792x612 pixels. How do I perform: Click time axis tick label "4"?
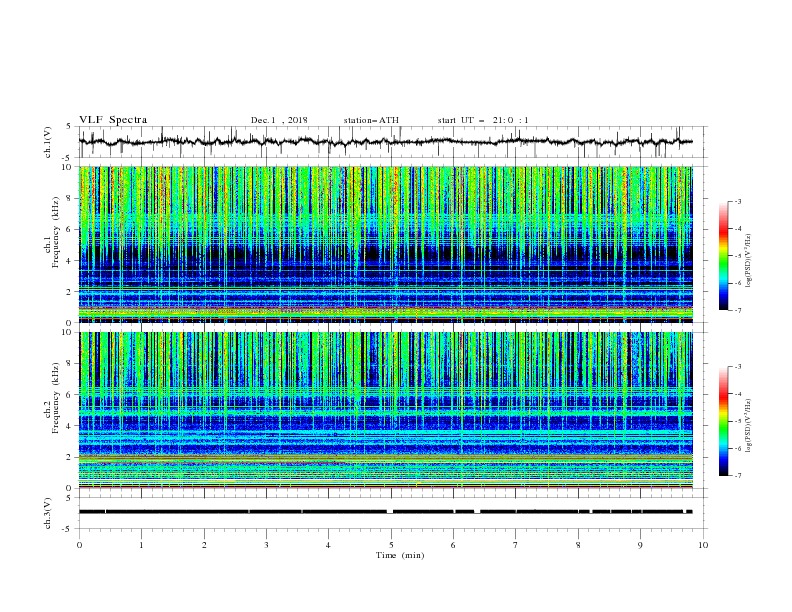point(328,545)
